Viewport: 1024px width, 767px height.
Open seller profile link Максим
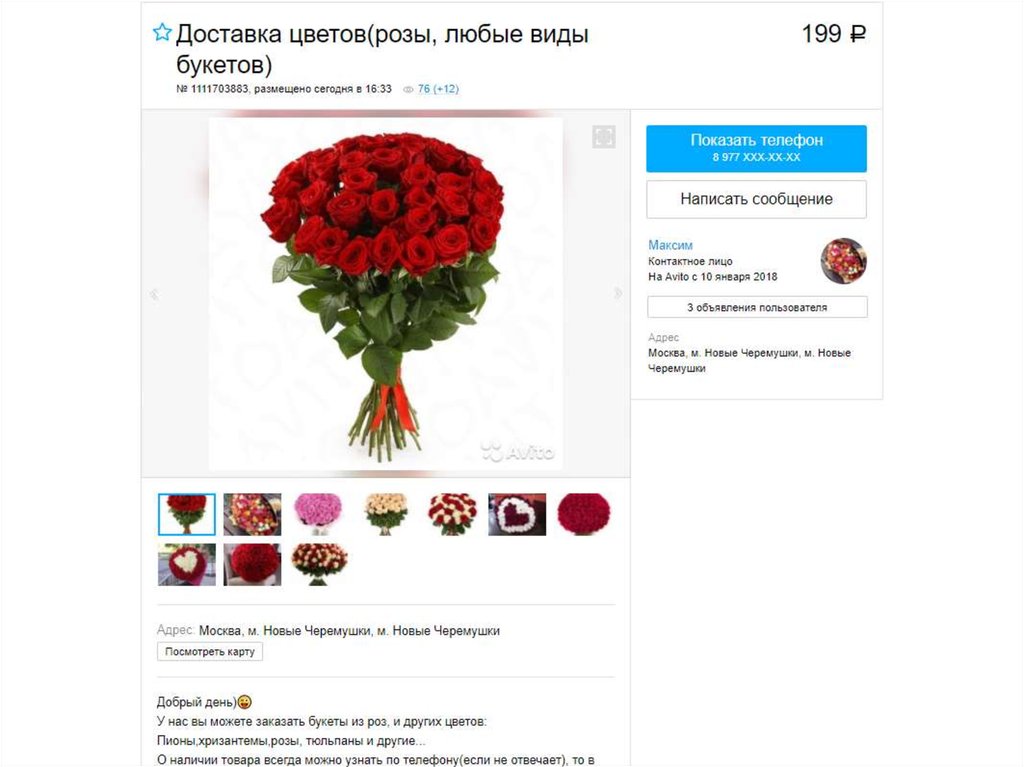pos(670,245)
